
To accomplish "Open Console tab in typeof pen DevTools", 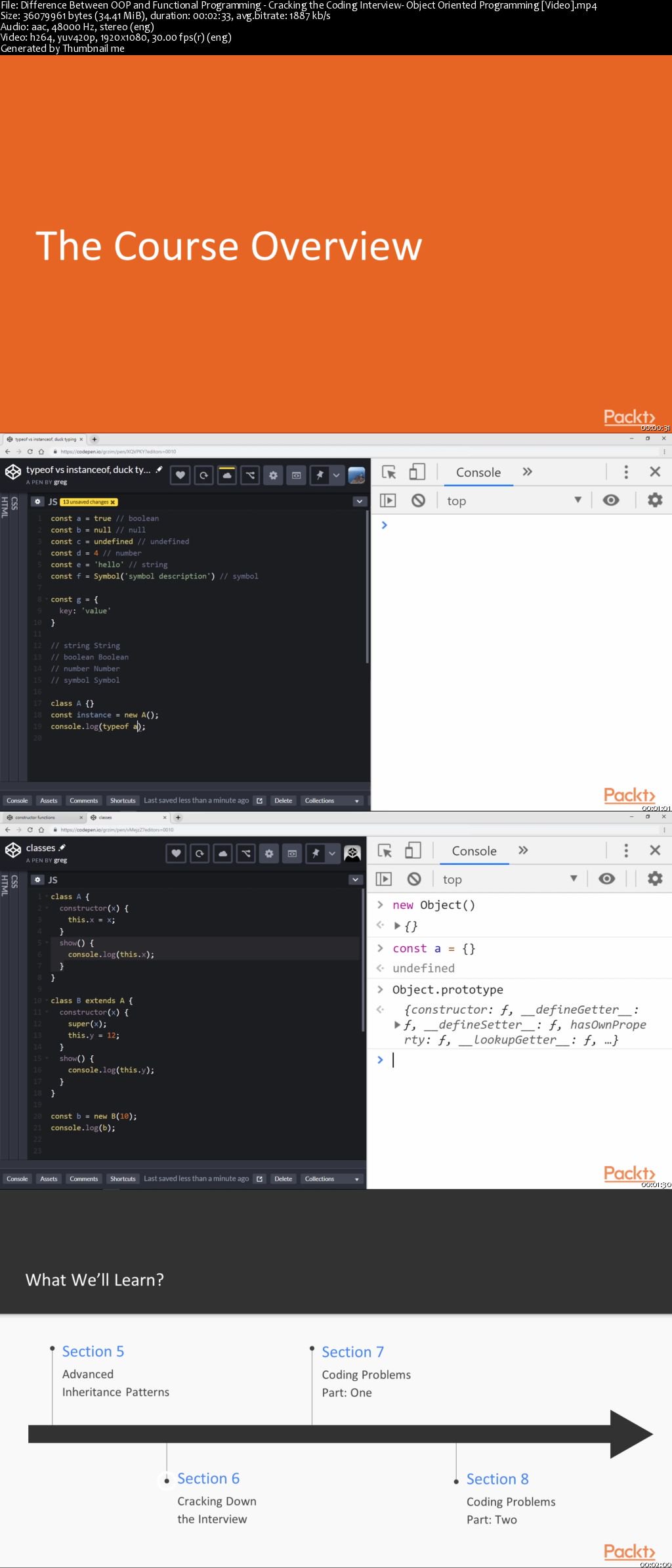I will coord(478,472).
